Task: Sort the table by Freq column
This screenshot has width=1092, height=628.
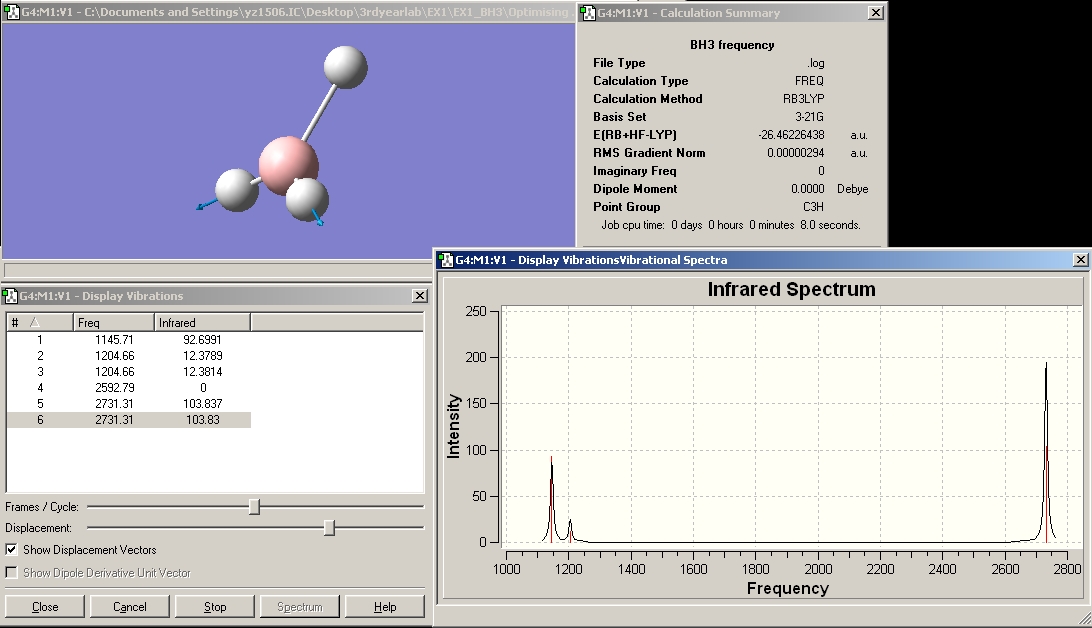Action: [x=114, y=322]
